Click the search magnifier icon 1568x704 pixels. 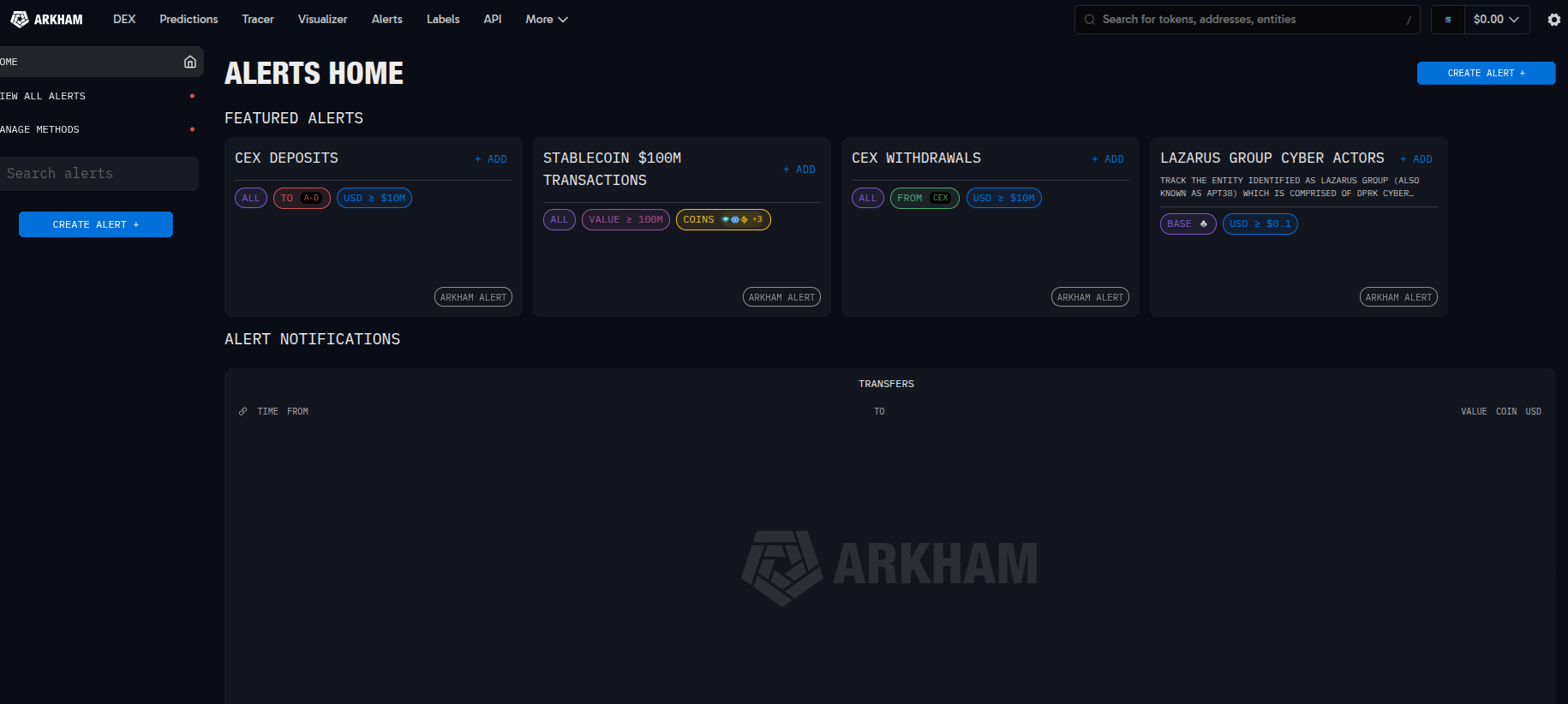[x=1090, y=20]
